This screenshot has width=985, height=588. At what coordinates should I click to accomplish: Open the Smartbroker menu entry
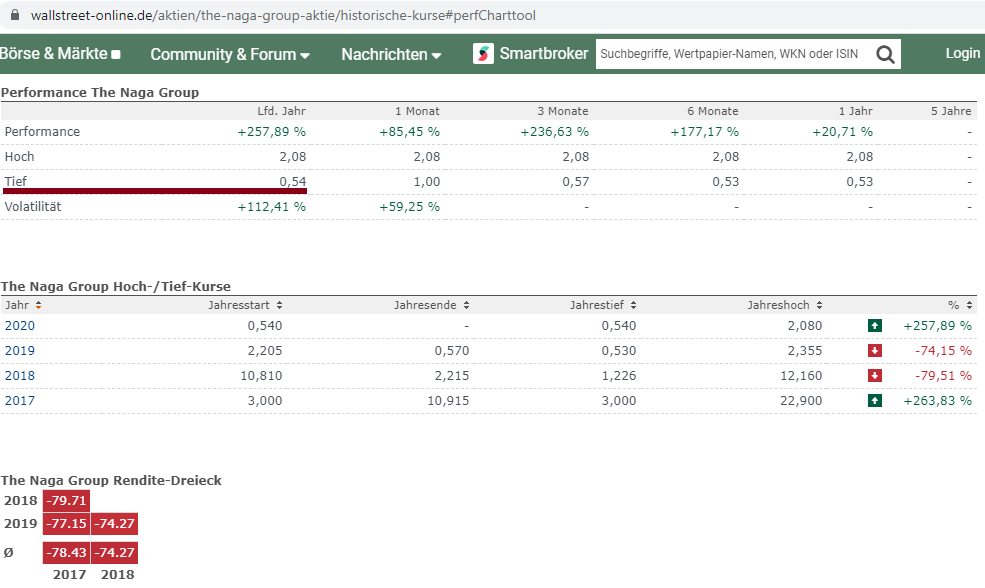click(x=530, y=53)
